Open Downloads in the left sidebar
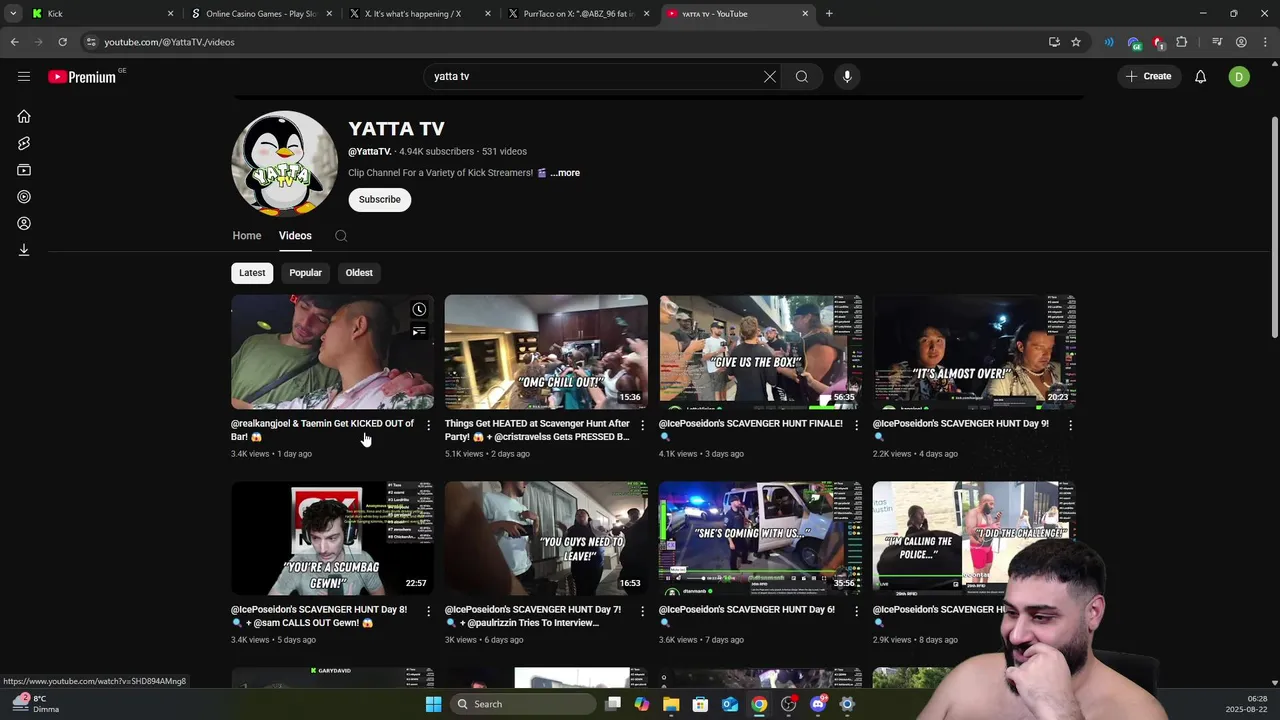Viewport: 1280px width, 720px height. pos(24,250)
